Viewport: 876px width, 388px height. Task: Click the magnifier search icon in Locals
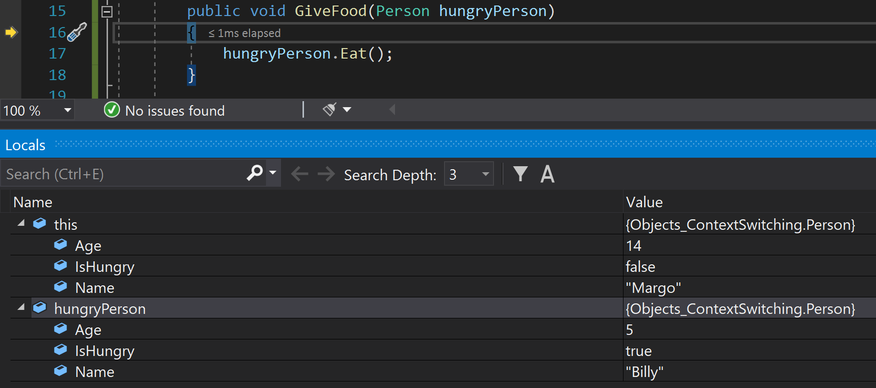tap(254, 174)
